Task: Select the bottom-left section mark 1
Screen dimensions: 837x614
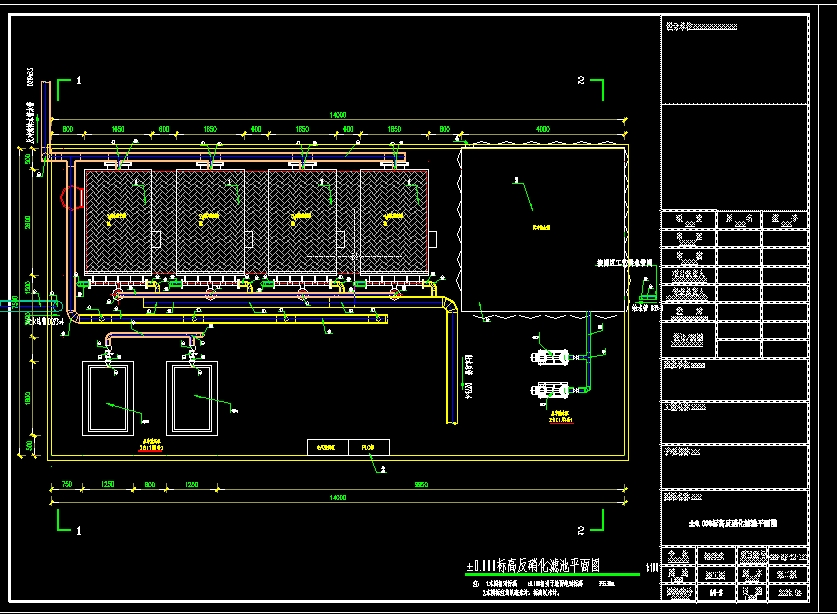Action: click(x=69, y=522)
